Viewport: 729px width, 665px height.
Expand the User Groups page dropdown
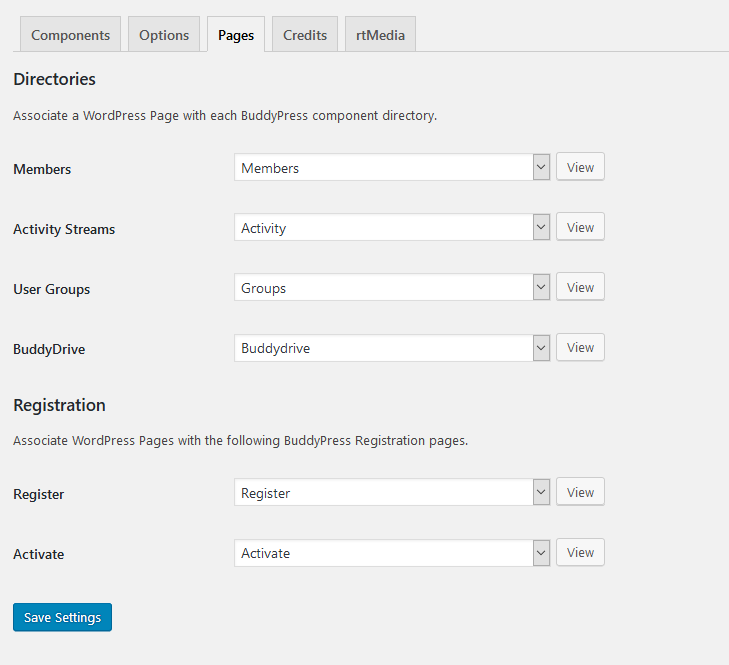[392, 287]
